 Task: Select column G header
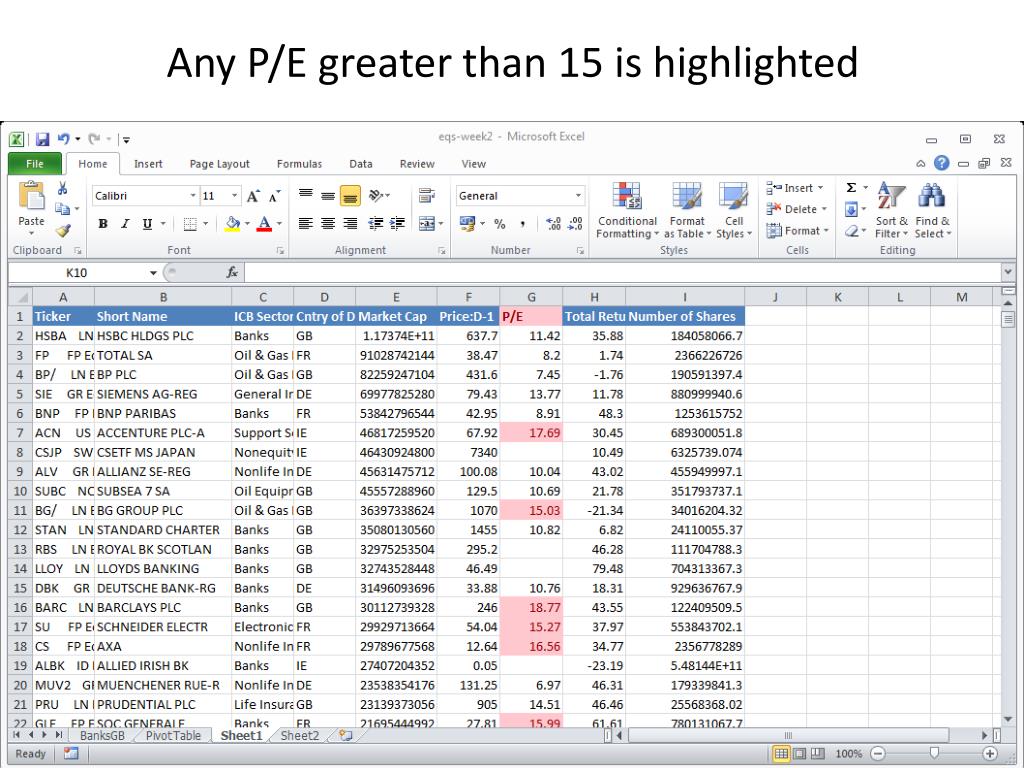click(531, 297)
